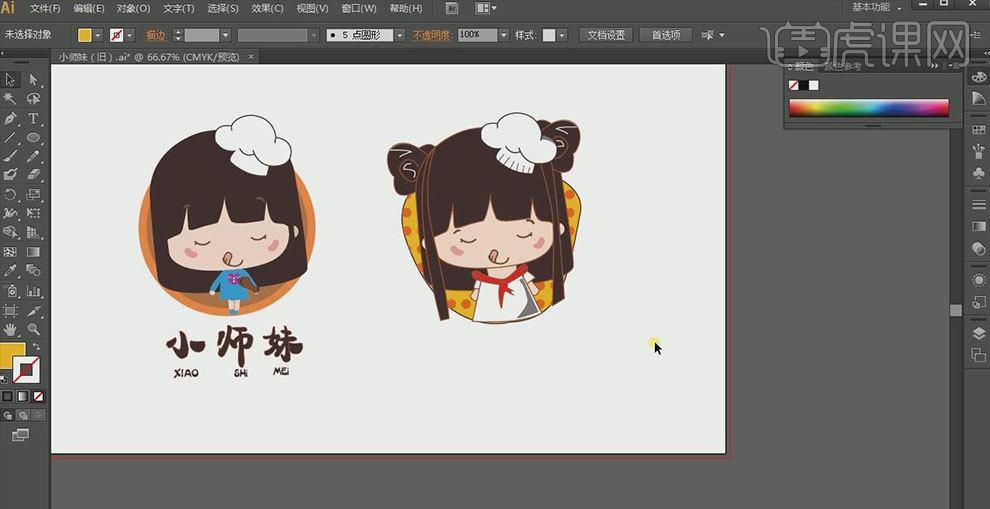Select the Eyedropper tool

point(10,271)
